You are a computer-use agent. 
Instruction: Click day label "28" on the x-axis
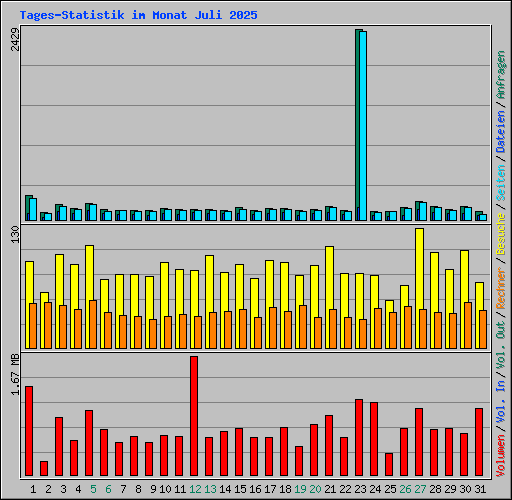pyautogui.click(x=435, y=489)
